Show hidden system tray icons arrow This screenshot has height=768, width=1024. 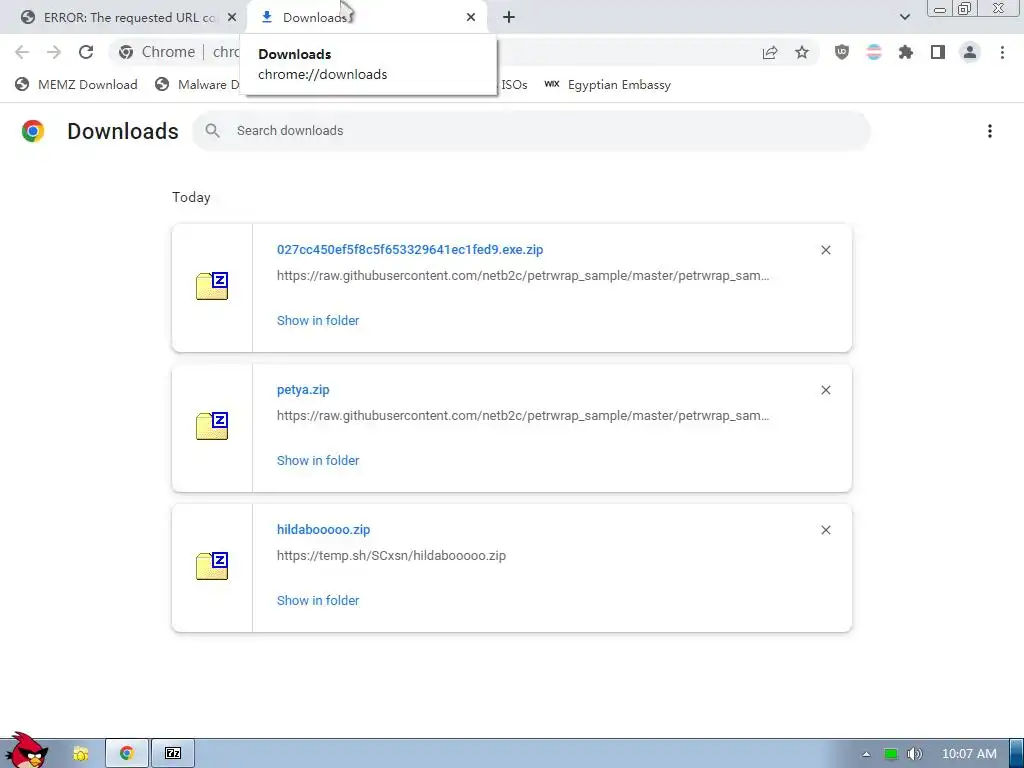[867, 754]
